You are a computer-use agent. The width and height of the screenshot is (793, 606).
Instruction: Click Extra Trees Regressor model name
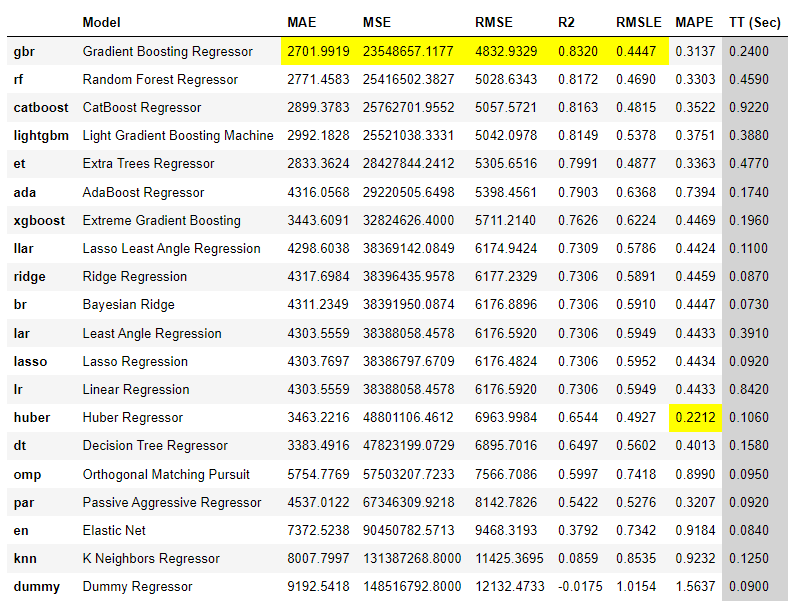click(148, 163)
